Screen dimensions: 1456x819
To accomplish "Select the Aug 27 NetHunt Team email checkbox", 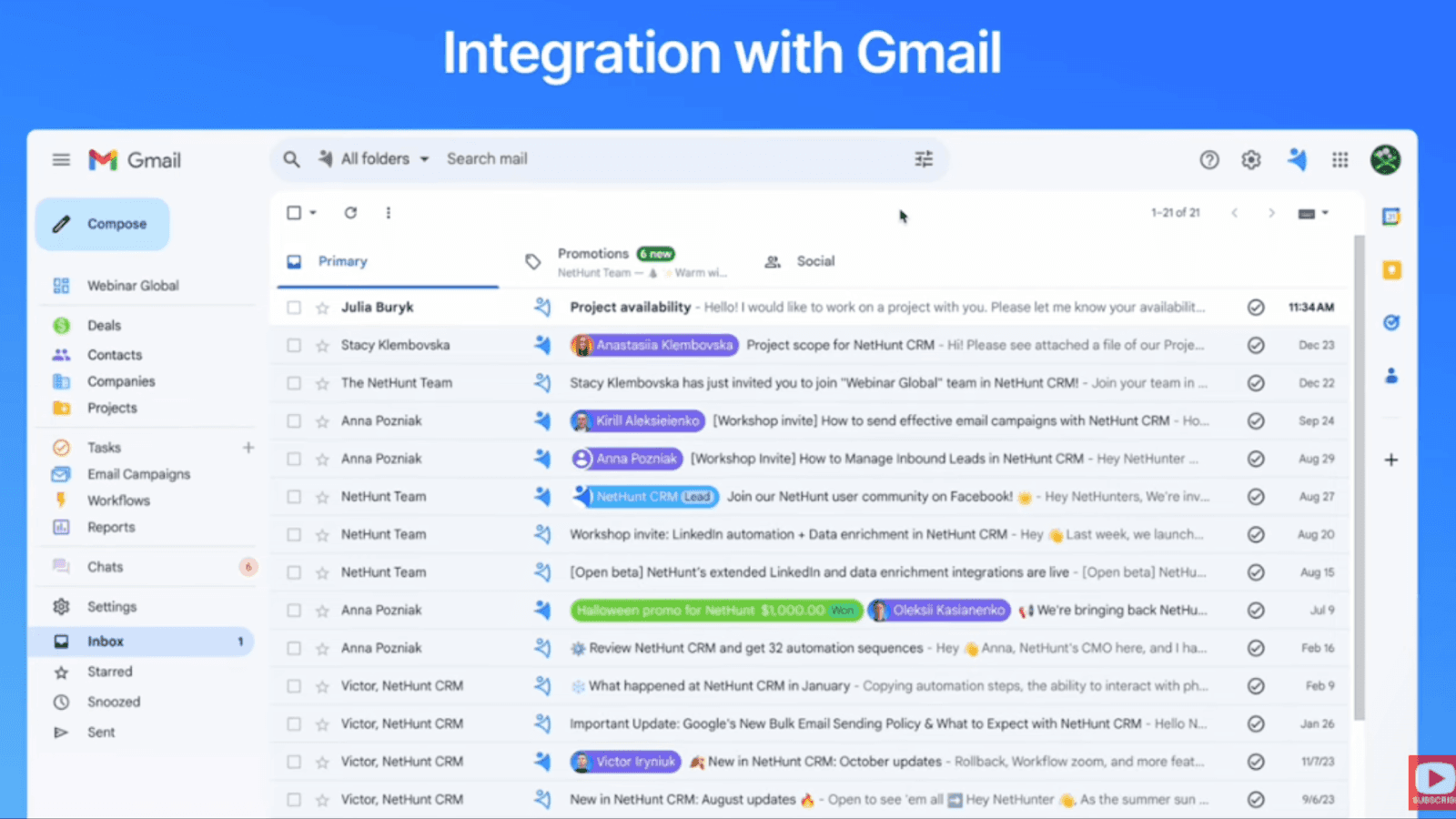I will pyautogui.click(x=294, y=497).
